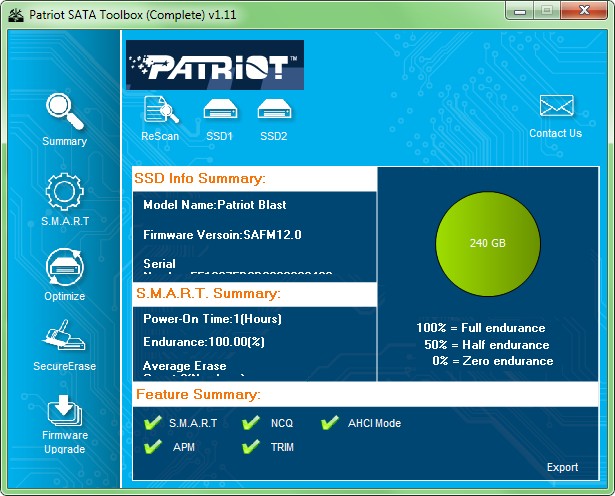Viewport: 615px width, 496px height.
Task: Click the ReScan document icon
Action: tap(161, 110)
